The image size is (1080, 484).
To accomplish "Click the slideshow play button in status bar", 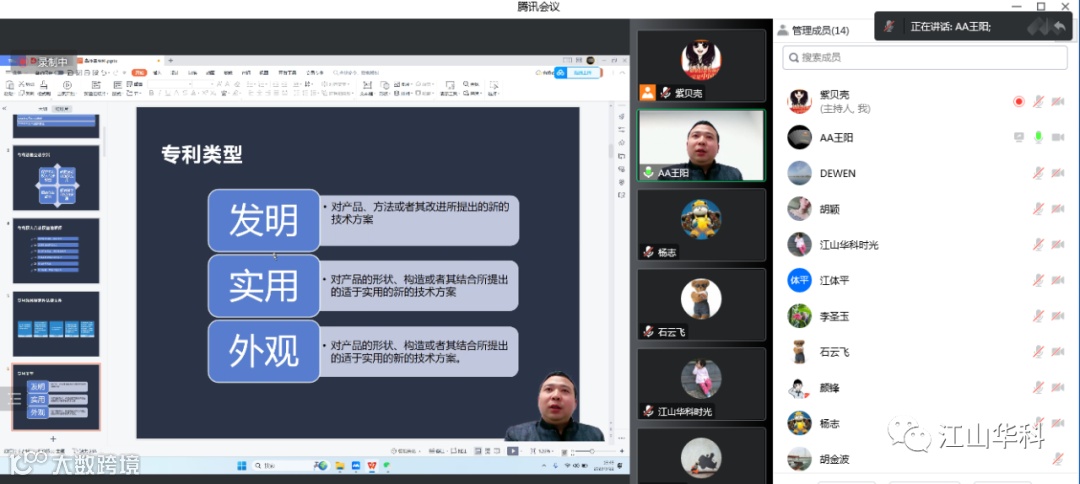I will pos(512,451).
